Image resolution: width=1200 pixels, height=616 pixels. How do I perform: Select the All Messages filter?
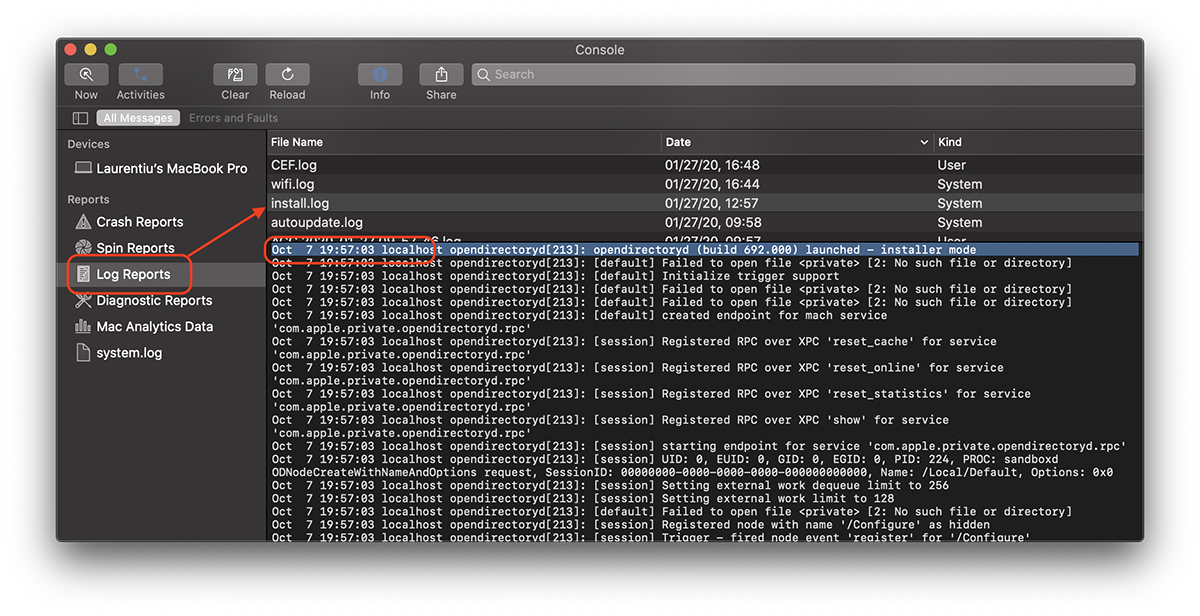(138, 118)
